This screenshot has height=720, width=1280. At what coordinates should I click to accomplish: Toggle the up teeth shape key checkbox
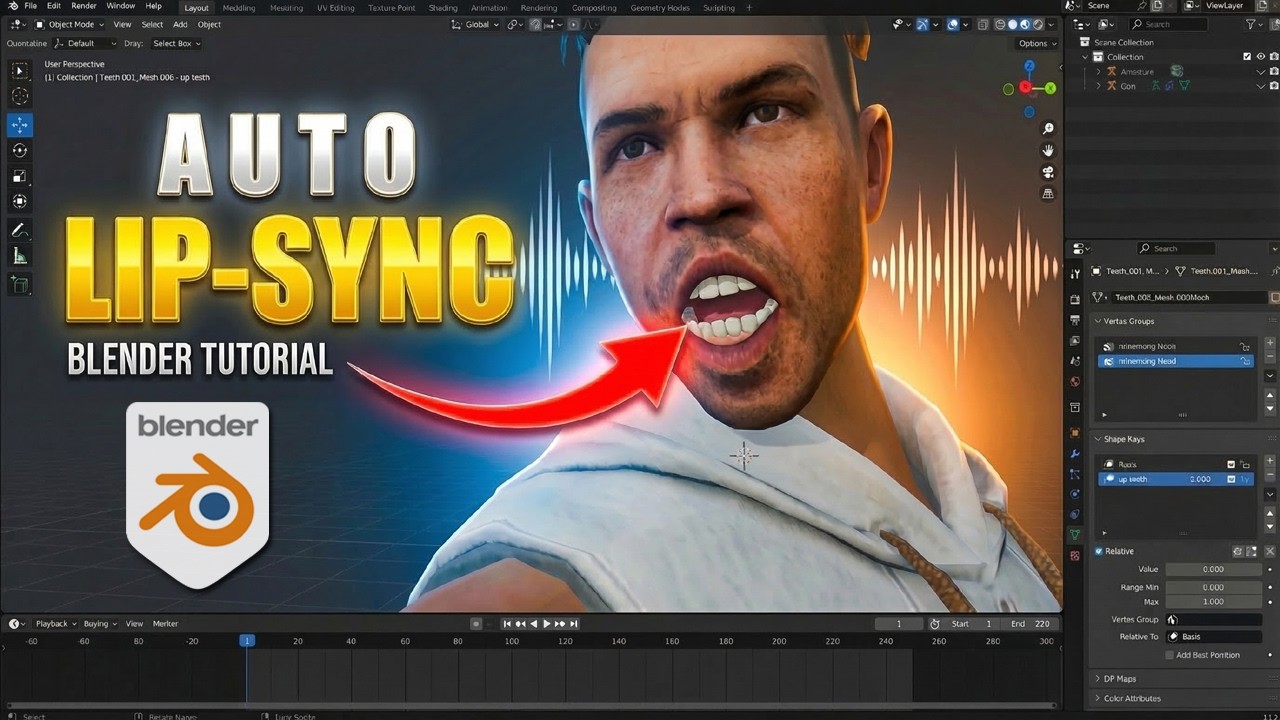1231,479
